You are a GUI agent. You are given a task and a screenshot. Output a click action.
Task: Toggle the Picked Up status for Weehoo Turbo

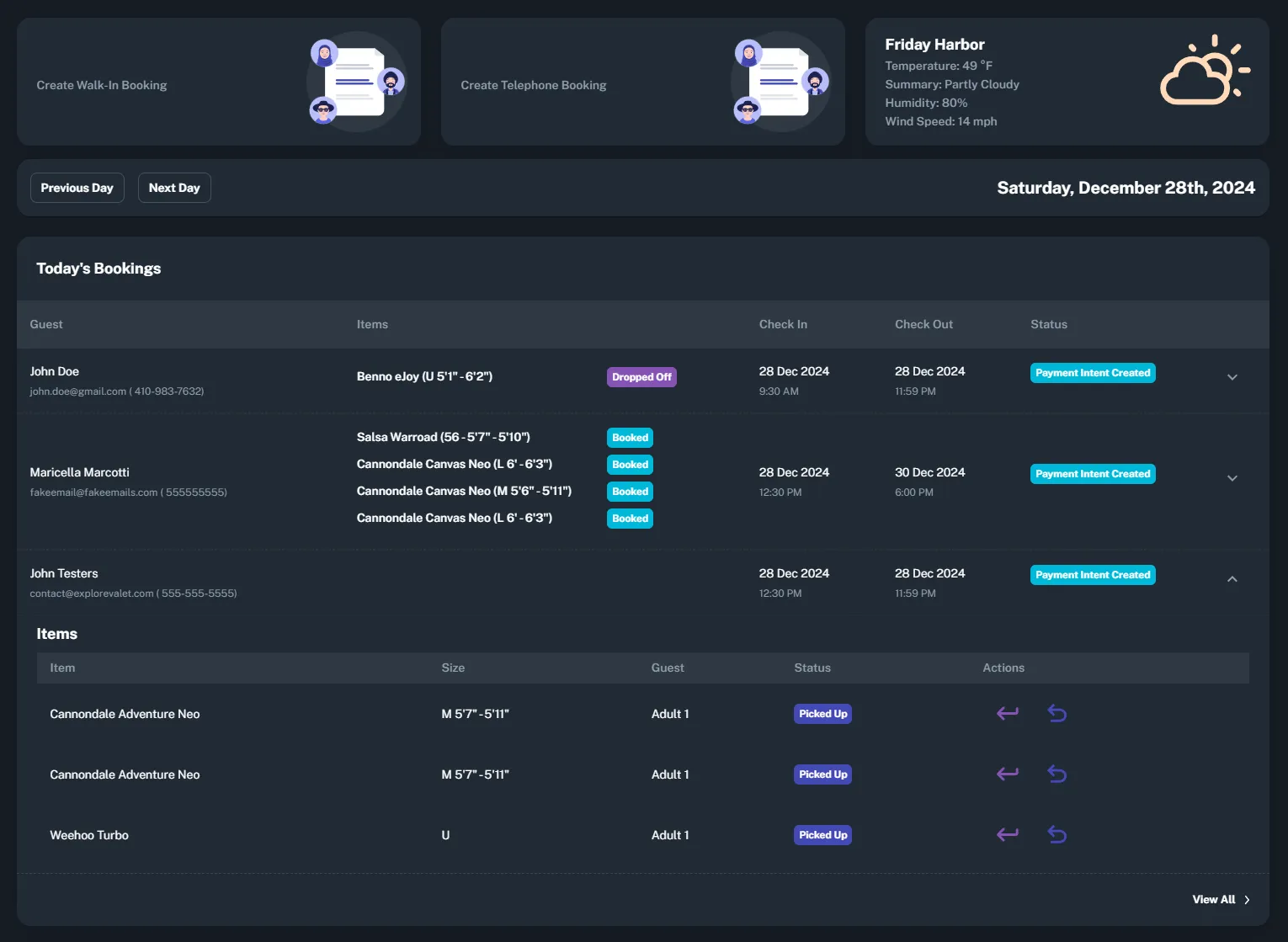coord(822,834)
